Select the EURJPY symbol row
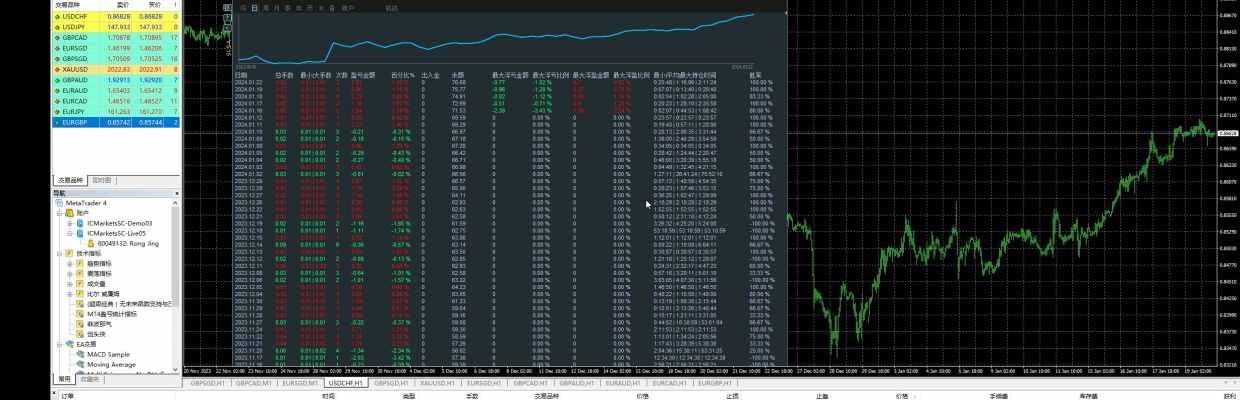The image size is (1240, 400). pos(116,111)
